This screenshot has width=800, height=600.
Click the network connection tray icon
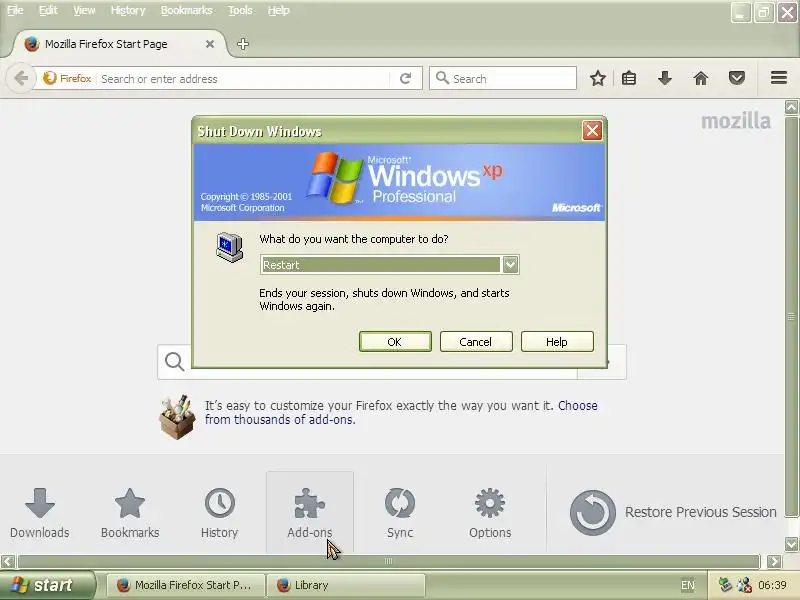(744, 585)
